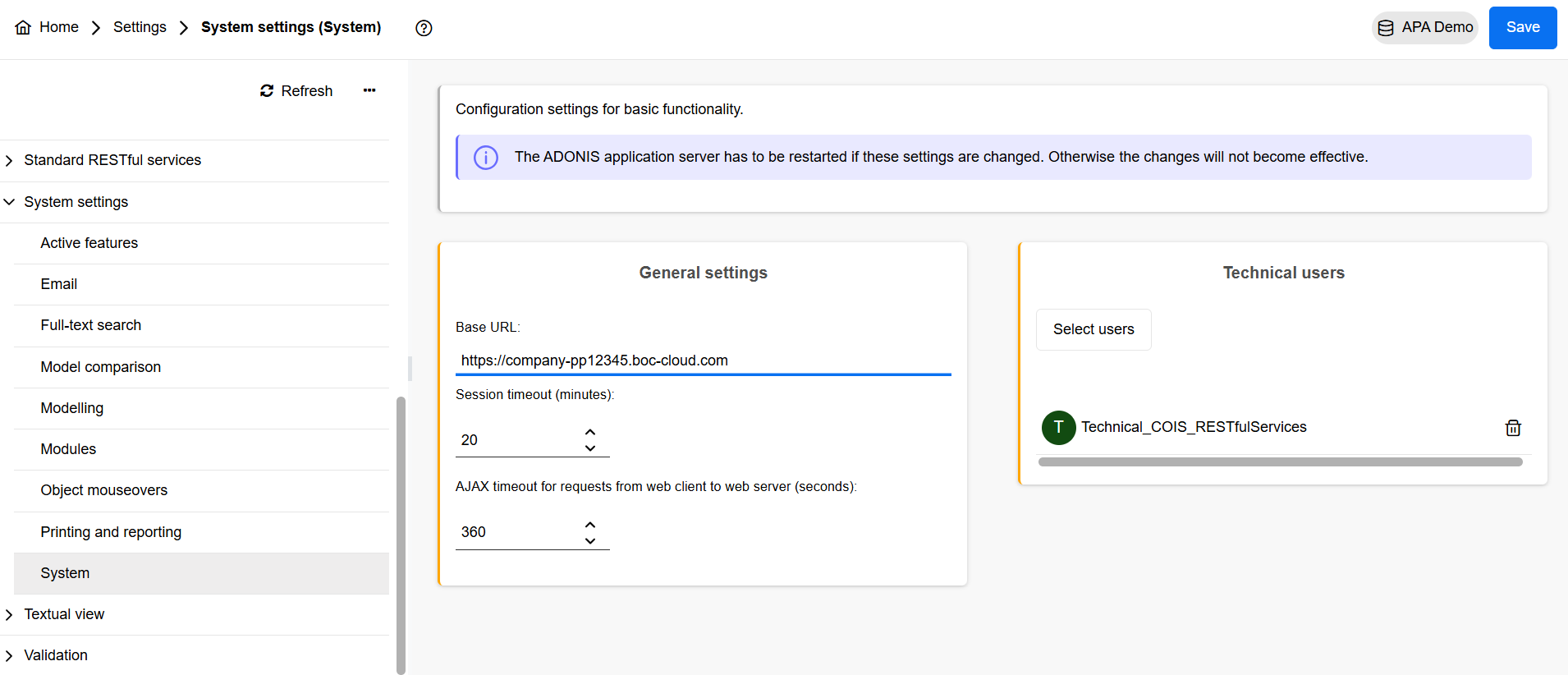
Task: Select Printing and reporting in sidebar
Action: tap(111, 532)
